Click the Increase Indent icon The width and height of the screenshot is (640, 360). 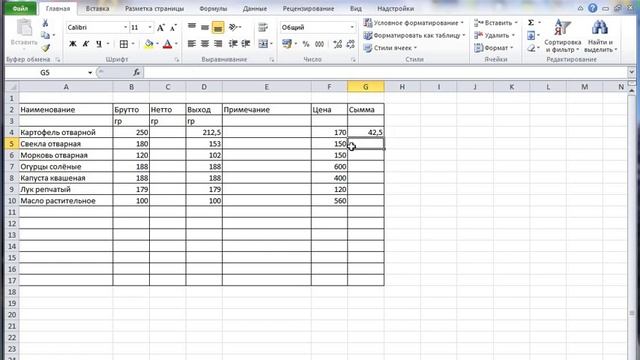[x=246, y=44]
